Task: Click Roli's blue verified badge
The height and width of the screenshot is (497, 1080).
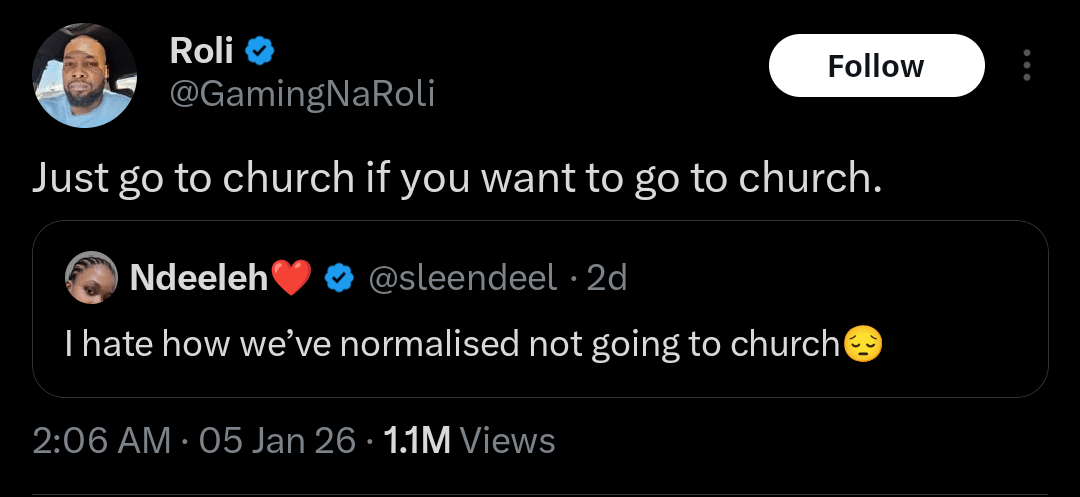Action: click(261, 48)
